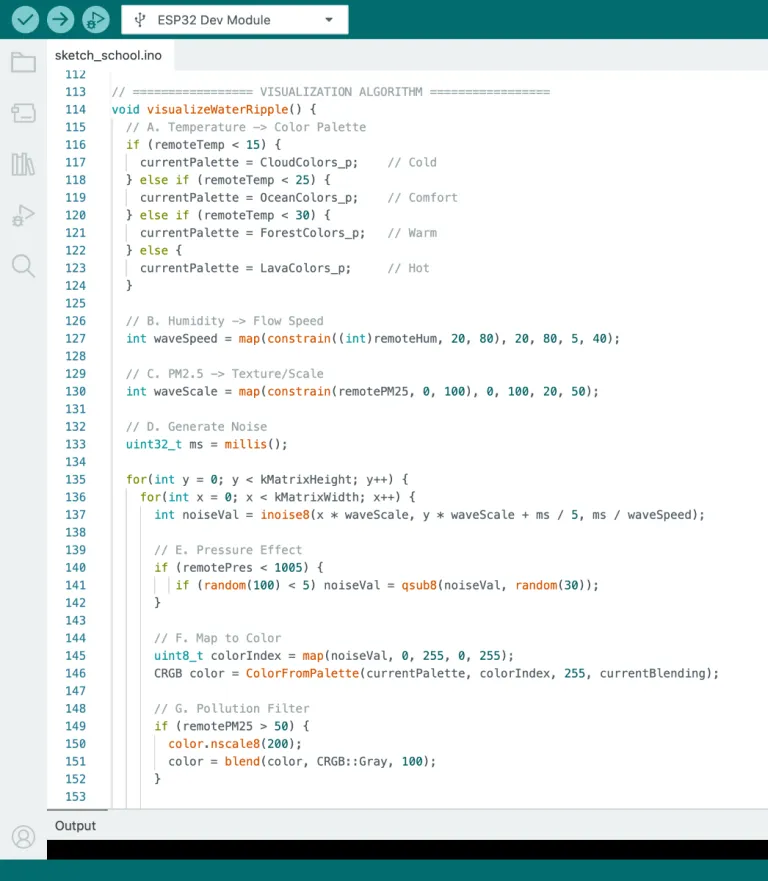Click line number 127 in gutter
Image resolution: width=768 pixels, height=881 pixels.
coord(75,339)
